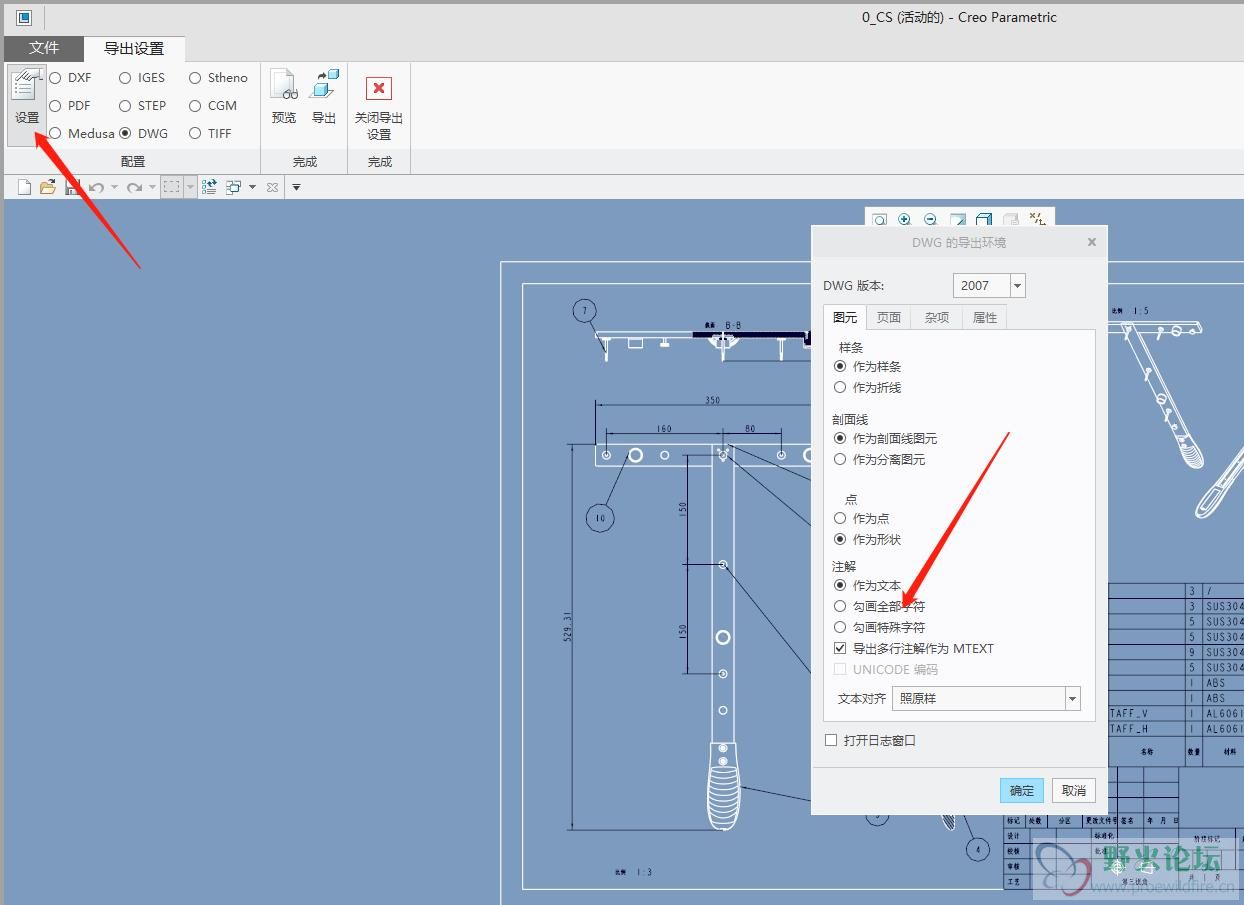Image resolution: width=1244 pixels, height=905 pixels.
Task: Click the Redo arrow icon
Action: pyautogui.click(x=134, y=187)
